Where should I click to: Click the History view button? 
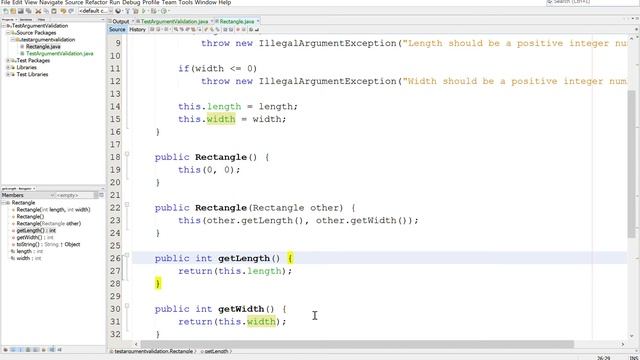138,29
